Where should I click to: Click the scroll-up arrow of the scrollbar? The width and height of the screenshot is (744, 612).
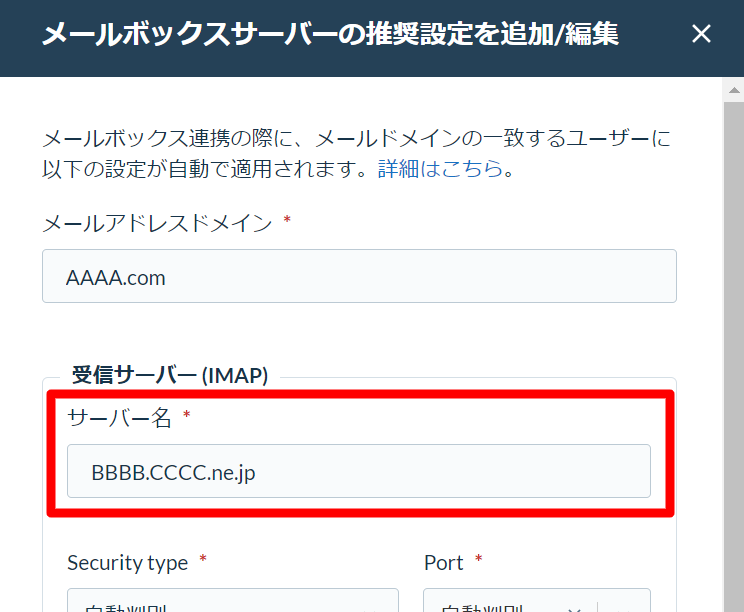tap(734, 90)
